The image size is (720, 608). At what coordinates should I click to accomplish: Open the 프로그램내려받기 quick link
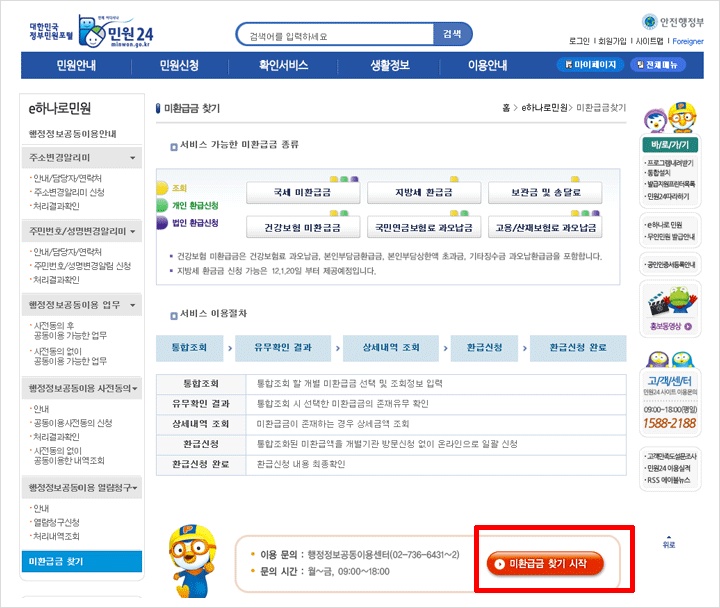(669, 163)
